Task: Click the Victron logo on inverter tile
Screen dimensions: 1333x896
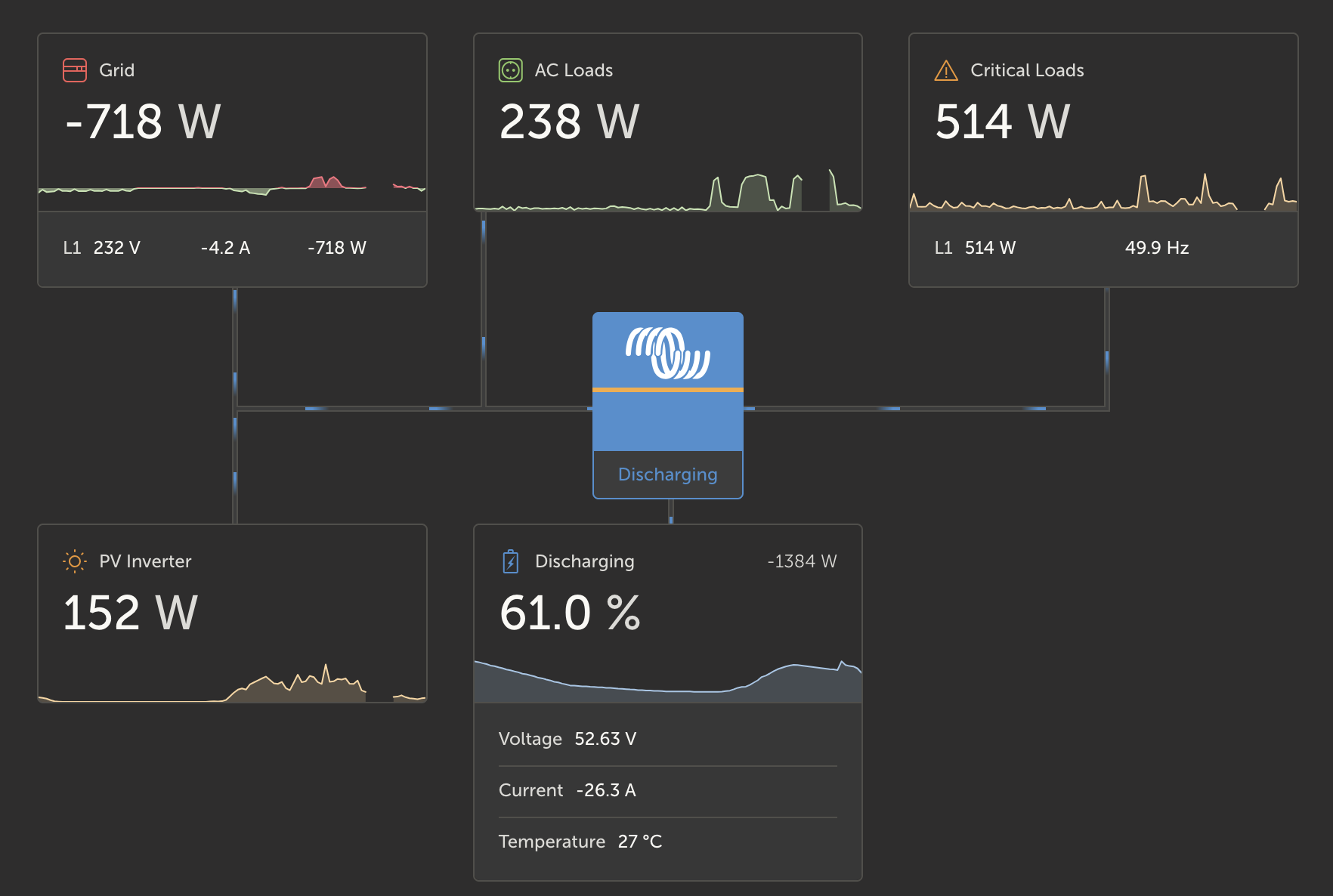Action: pyautogui.click(x=668, y=353)
